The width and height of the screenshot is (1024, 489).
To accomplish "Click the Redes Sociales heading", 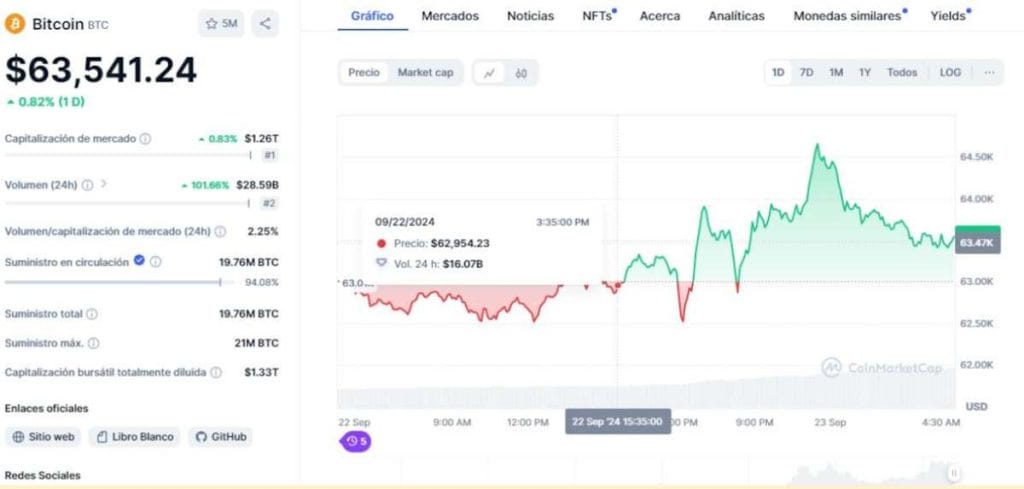I will (42, 475).
